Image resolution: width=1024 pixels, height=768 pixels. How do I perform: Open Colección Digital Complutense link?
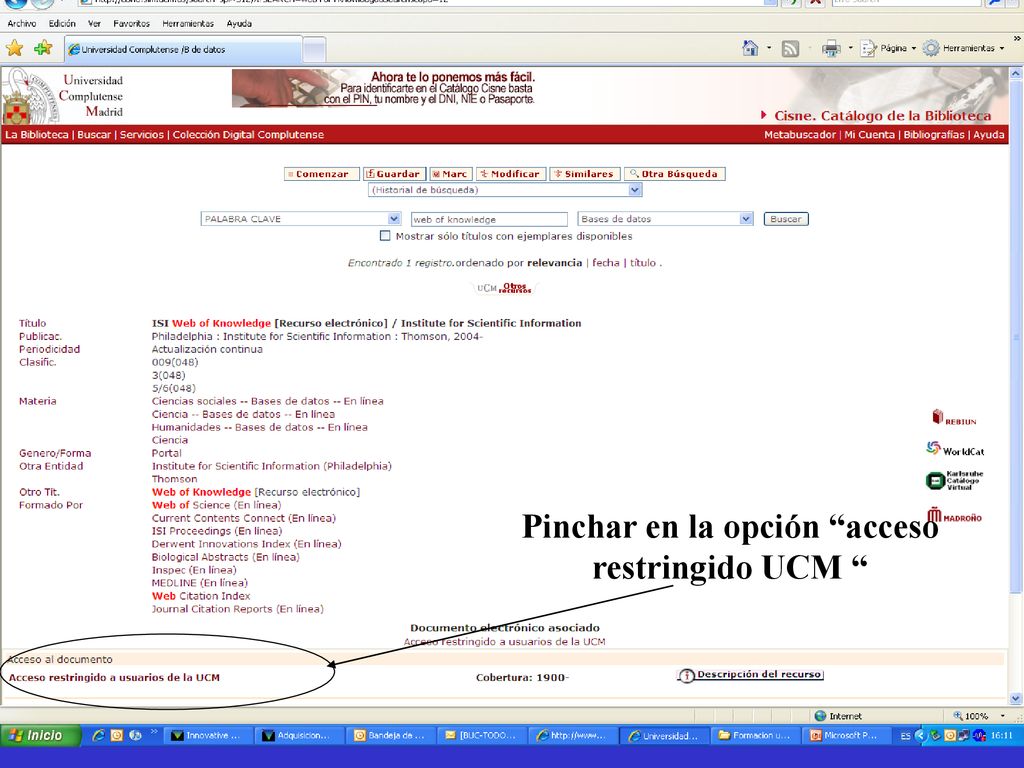click(248, 135)
